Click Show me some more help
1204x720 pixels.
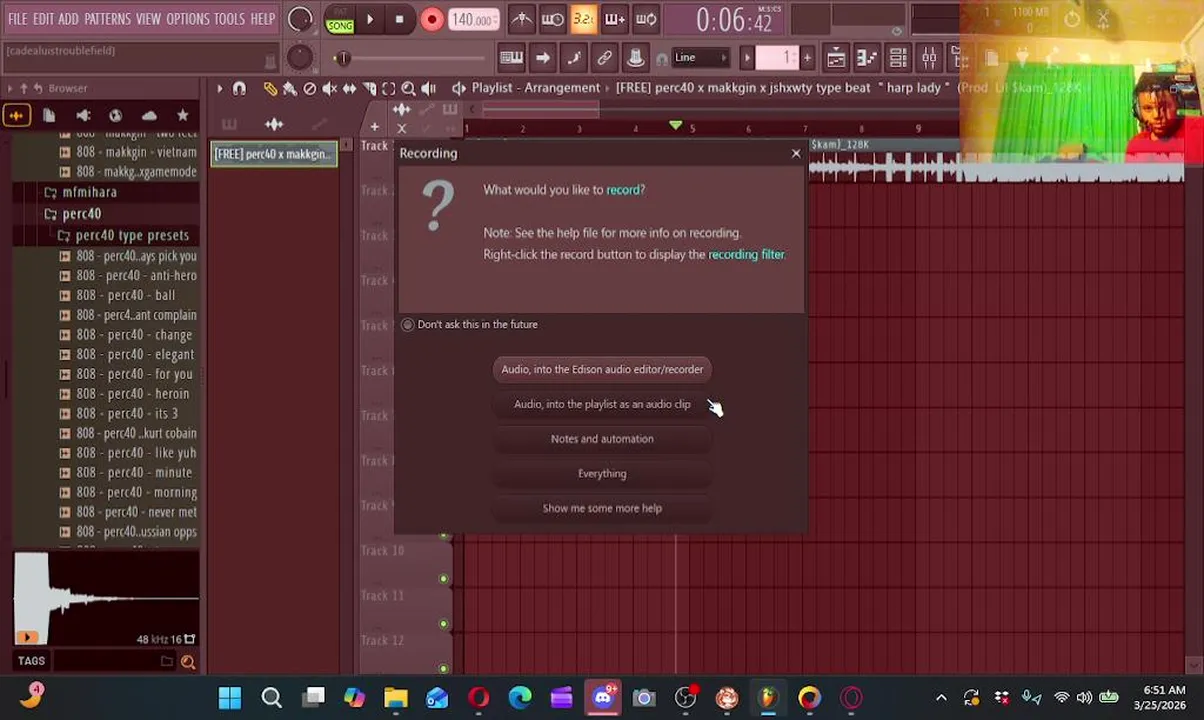[602, 508]
